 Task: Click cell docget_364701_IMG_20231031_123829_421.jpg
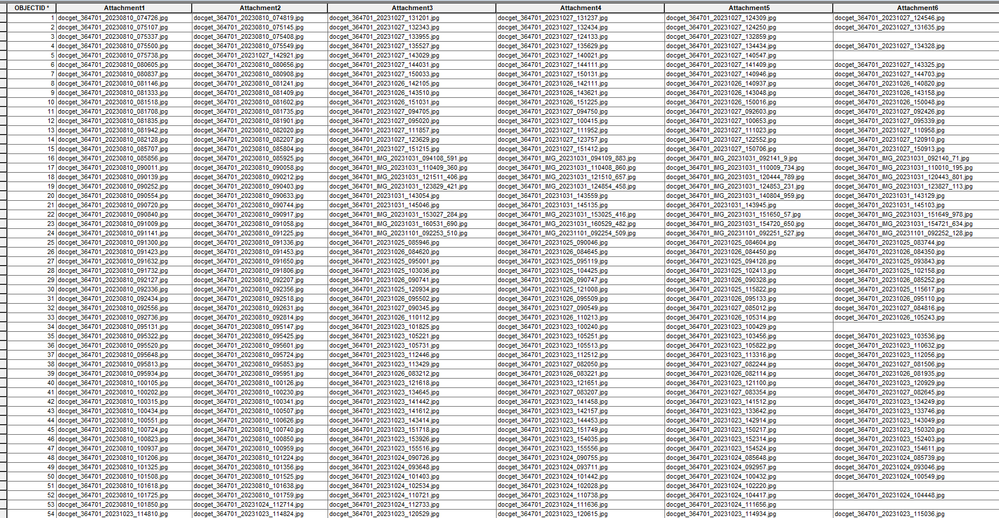coord(412,187)
